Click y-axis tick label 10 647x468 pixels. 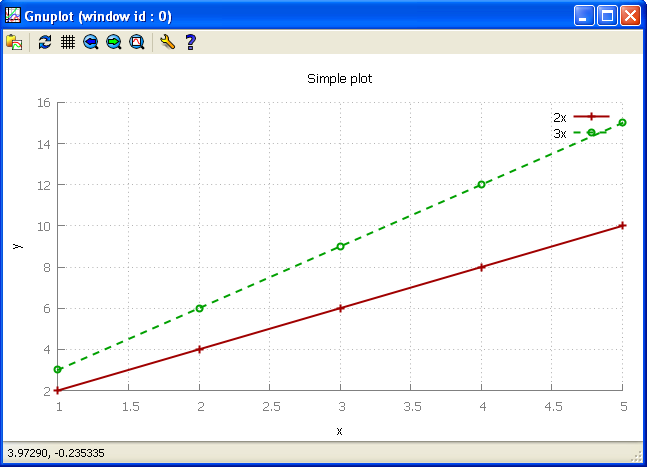43,226
